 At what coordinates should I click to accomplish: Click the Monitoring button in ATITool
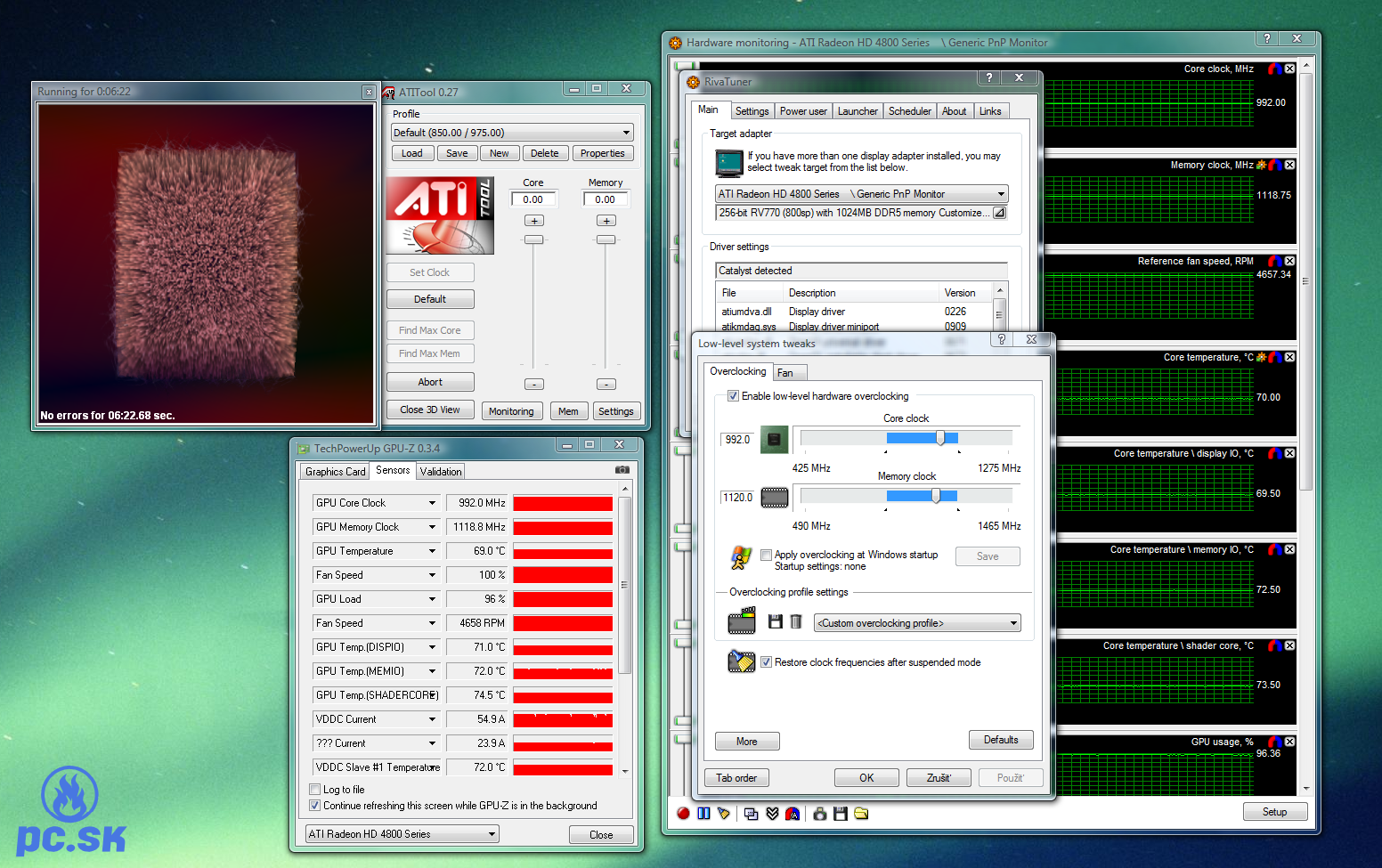[511, 411]
